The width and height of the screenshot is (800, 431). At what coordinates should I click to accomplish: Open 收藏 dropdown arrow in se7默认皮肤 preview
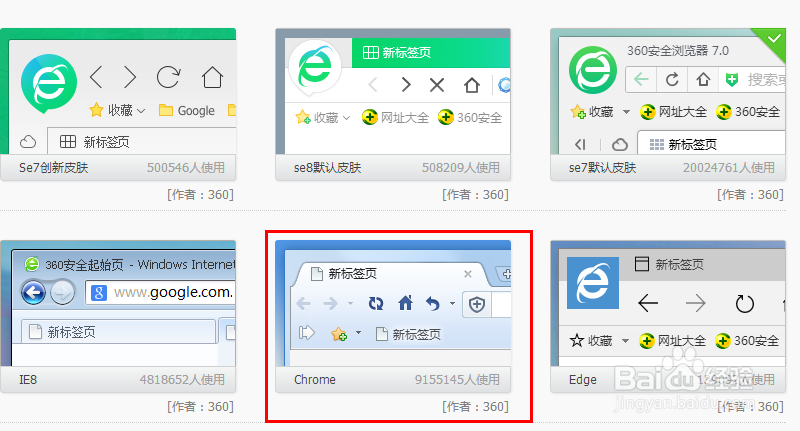click(x=626, y=112)
